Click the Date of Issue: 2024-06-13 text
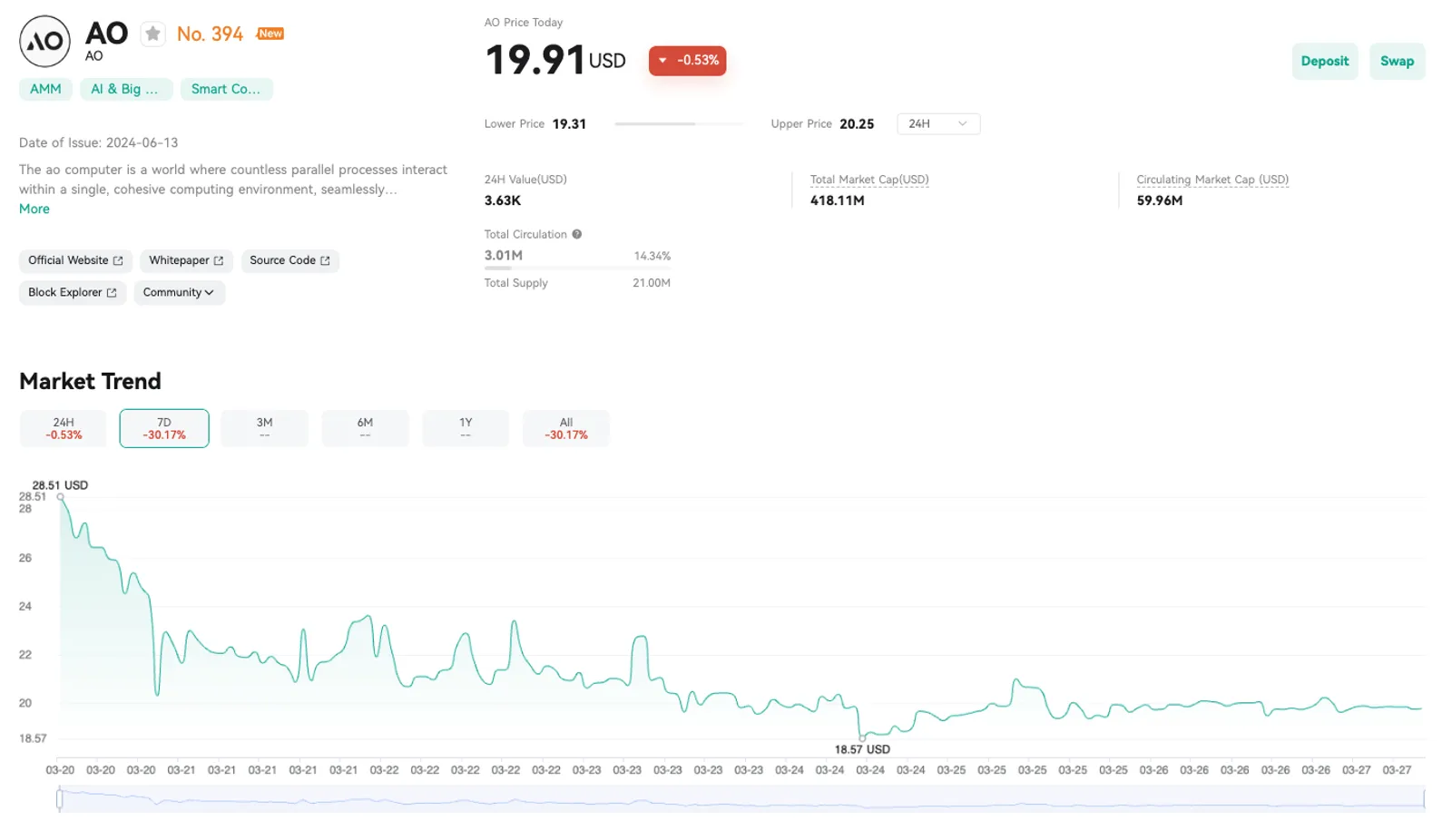 pyautogui.click(x=98, y=142)
